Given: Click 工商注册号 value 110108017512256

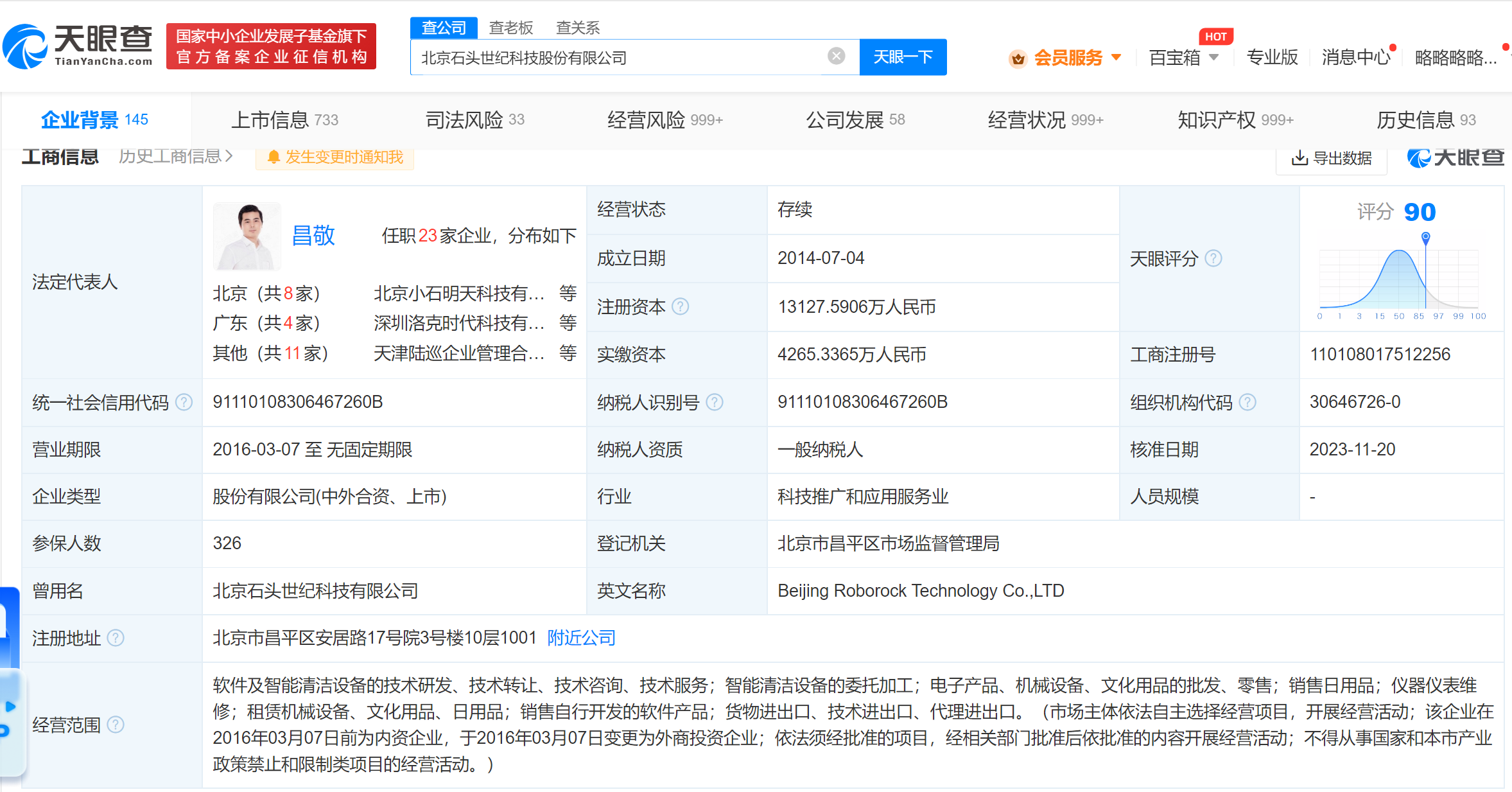Looking at the screenshot, I should [x=1380, y=355].
